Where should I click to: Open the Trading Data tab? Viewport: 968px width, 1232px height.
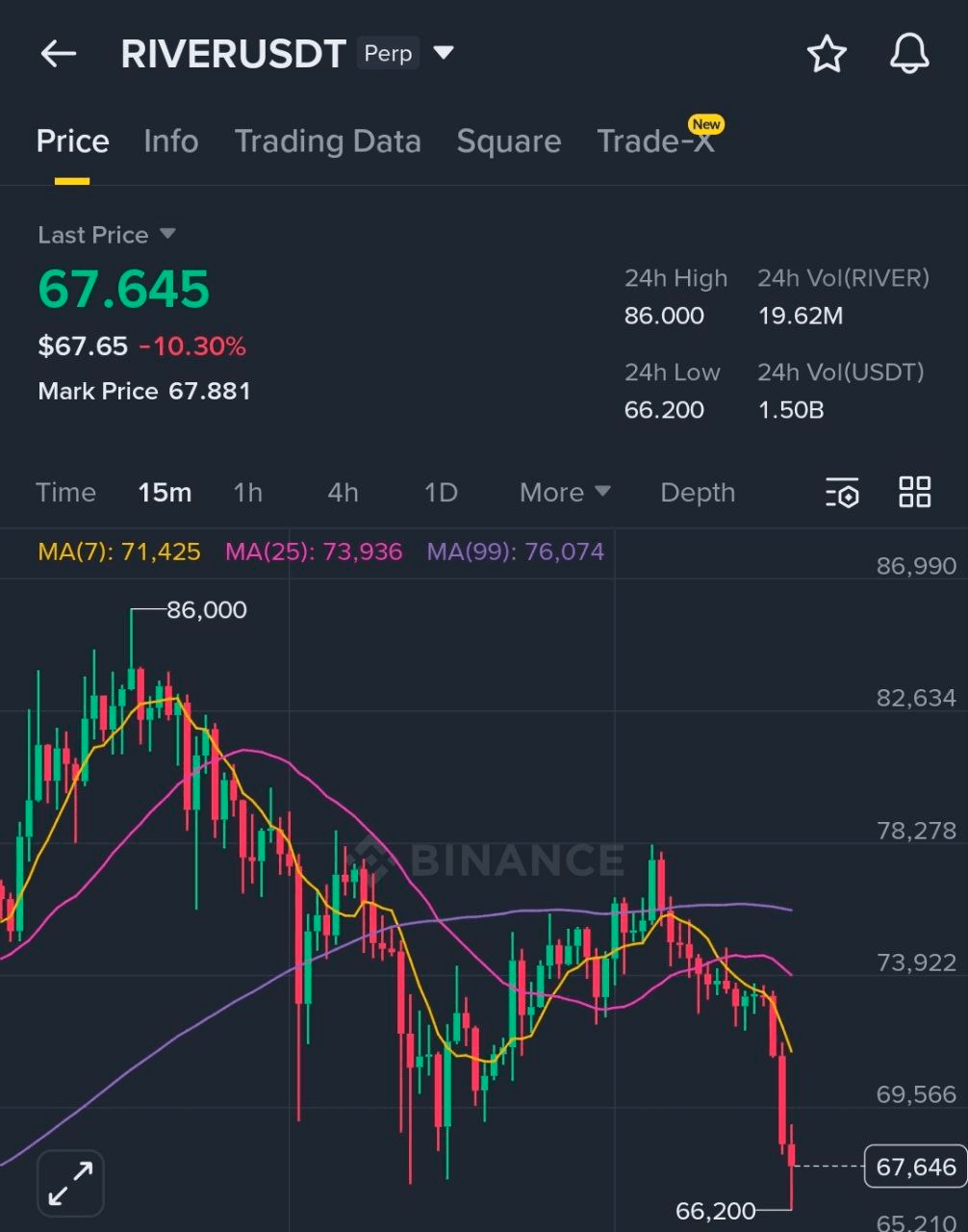coord(327,141)
